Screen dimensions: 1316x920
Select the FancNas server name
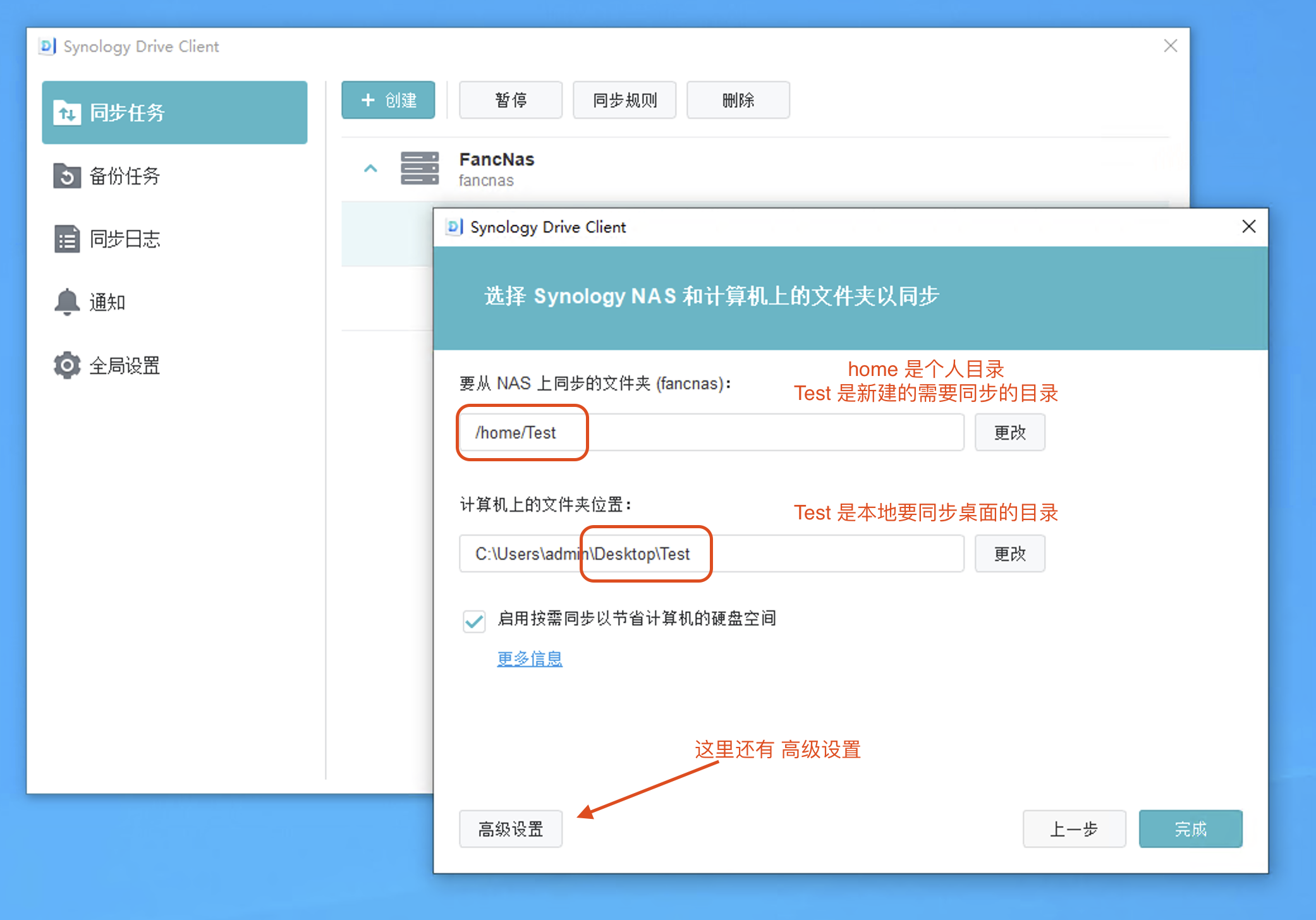(497, 159)
